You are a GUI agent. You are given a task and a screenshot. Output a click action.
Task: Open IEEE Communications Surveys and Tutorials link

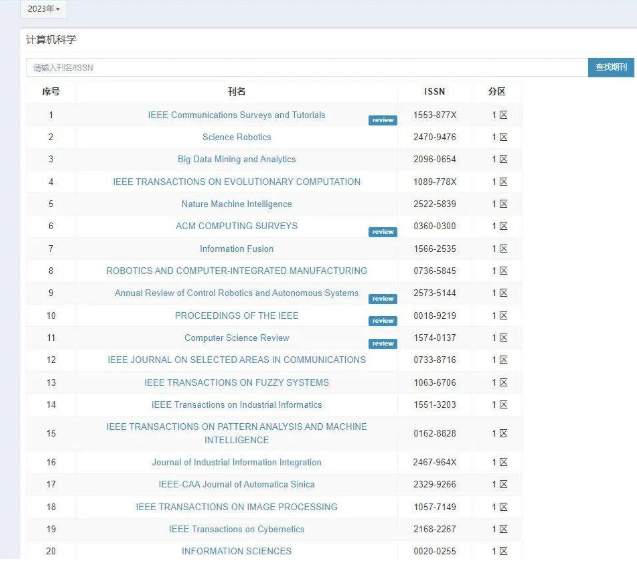[x=236, y=115]
